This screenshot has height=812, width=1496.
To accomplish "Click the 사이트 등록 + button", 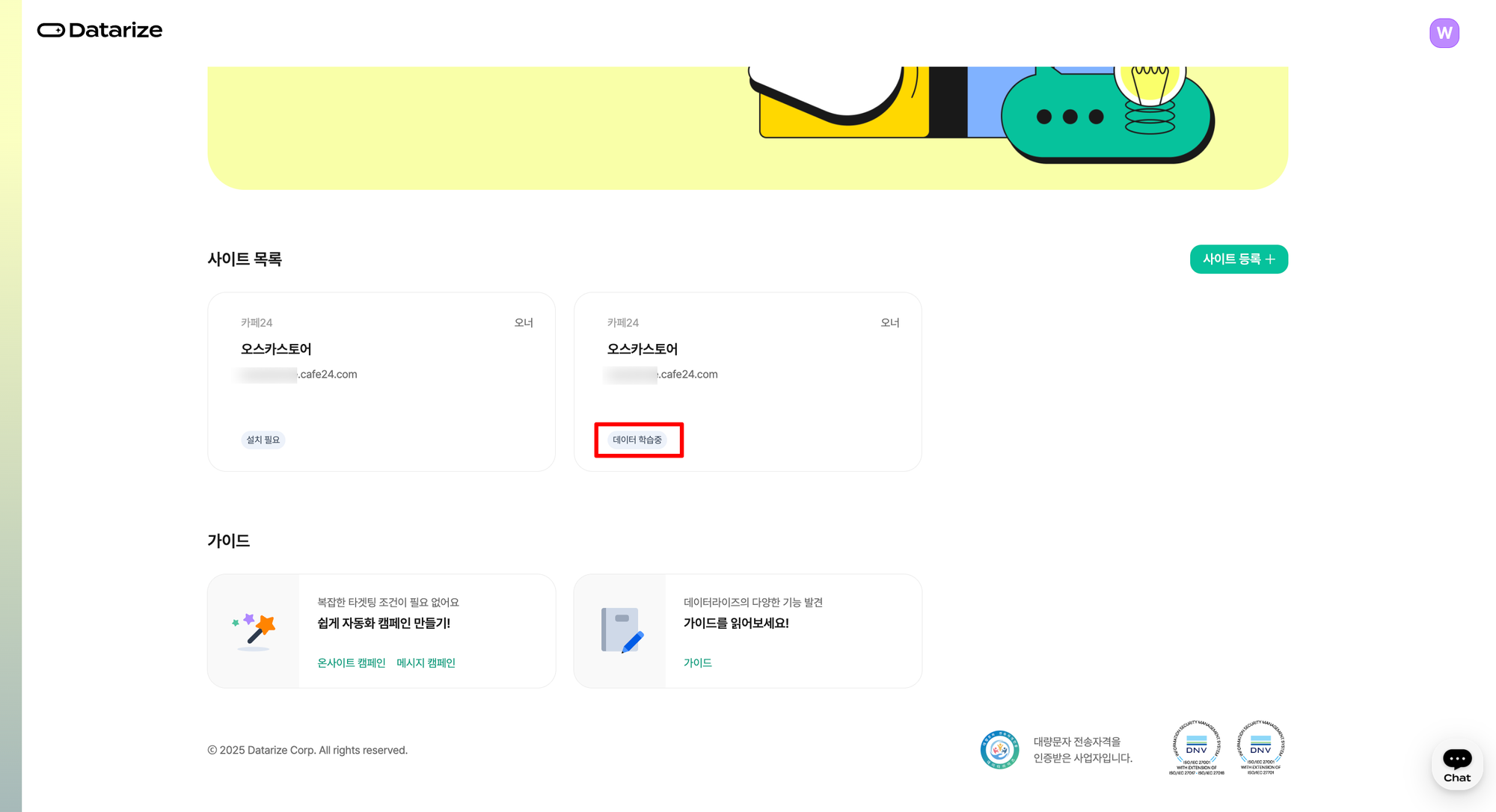I will (1239, 259).
